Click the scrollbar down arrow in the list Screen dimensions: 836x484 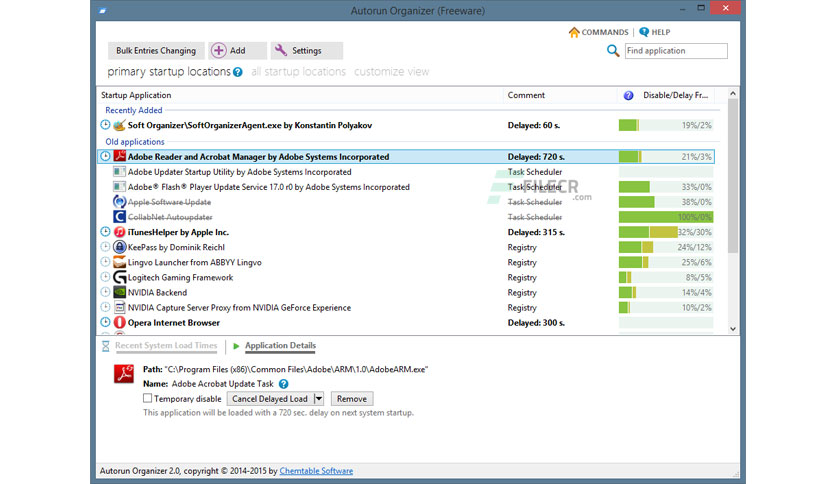coord(733,329)
